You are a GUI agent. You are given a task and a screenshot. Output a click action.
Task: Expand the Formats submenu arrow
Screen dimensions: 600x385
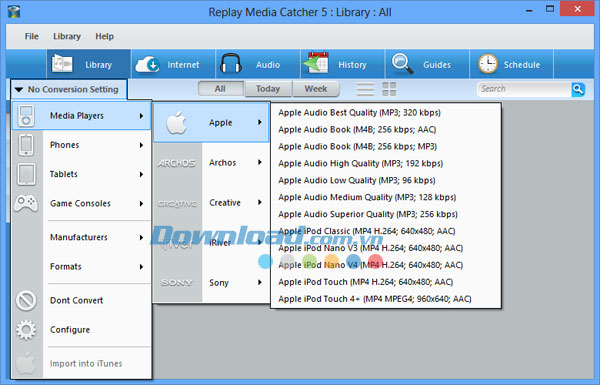pos(141,267)
